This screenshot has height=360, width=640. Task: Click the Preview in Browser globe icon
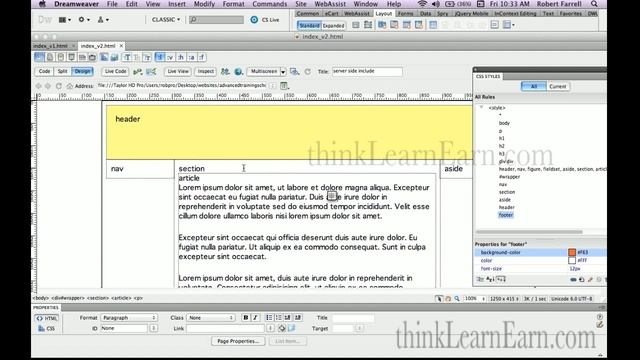[238, 71]
